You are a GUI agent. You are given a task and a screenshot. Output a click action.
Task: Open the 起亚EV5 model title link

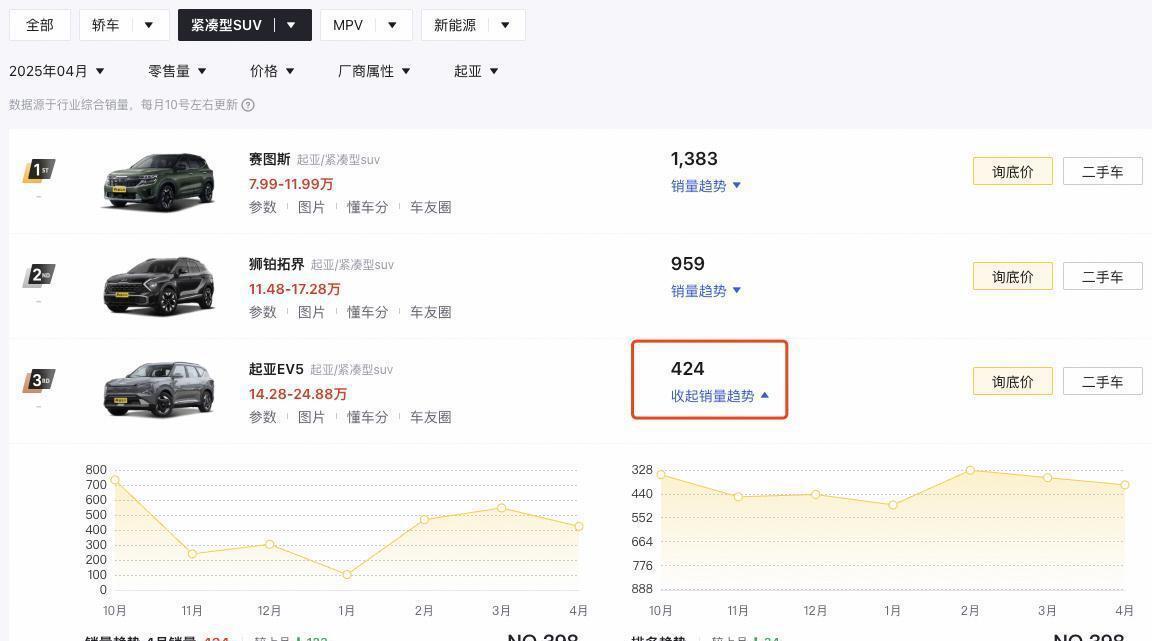coord(276,369)
